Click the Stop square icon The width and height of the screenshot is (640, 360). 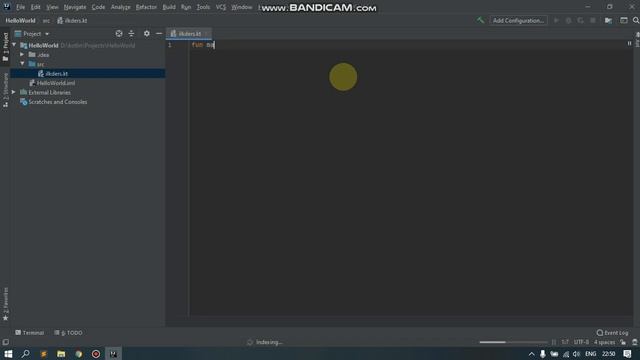tap(593, 20)
